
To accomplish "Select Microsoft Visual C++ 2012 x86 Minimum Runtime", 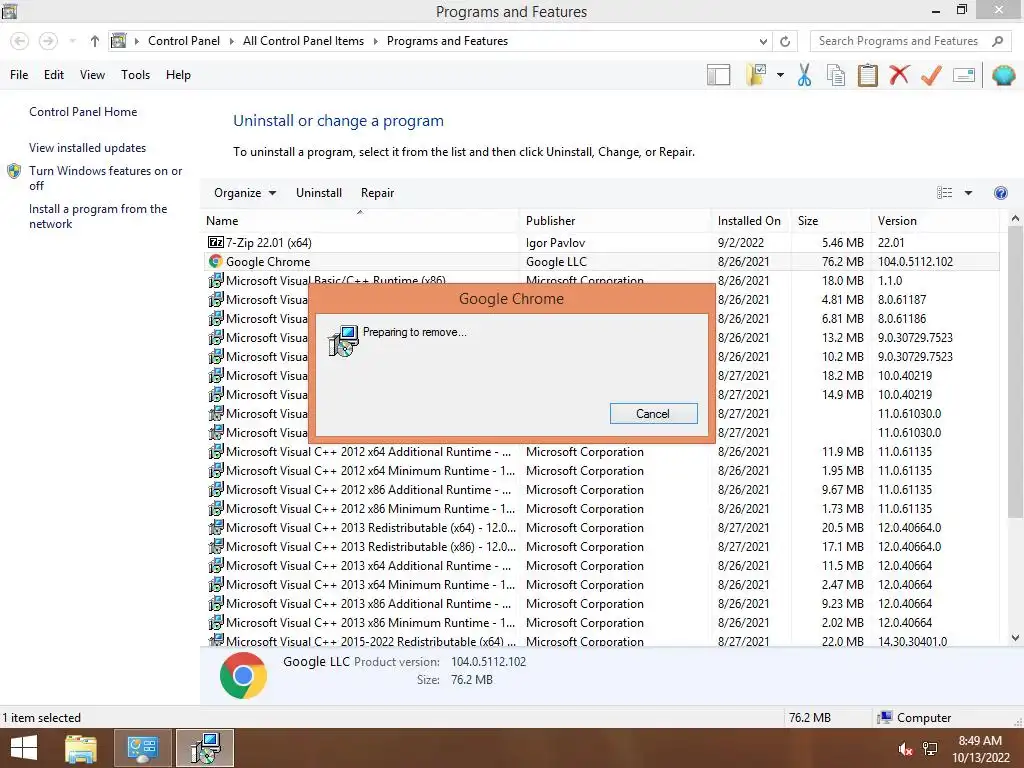I will [x=600, y=509].
